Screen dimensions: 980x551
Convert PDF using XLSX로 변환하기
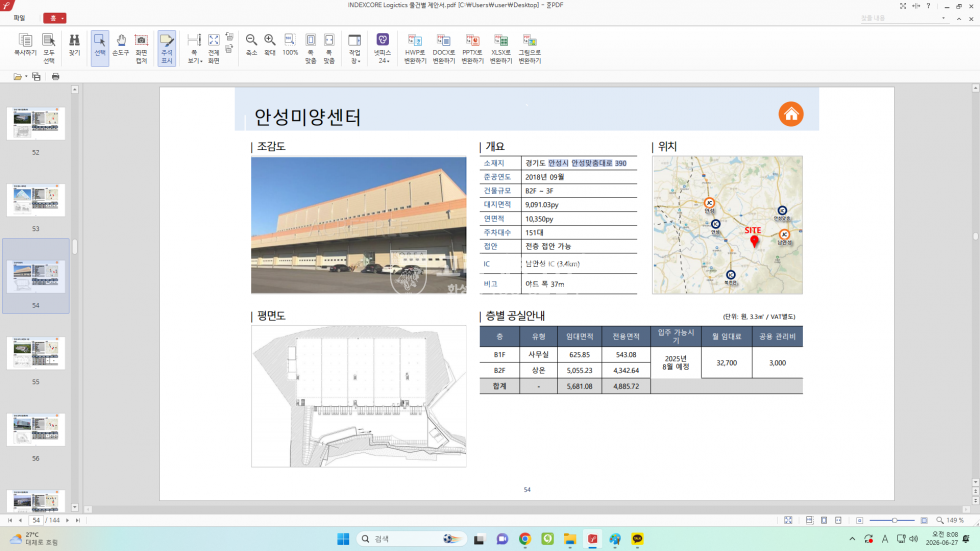pos(501,48)
